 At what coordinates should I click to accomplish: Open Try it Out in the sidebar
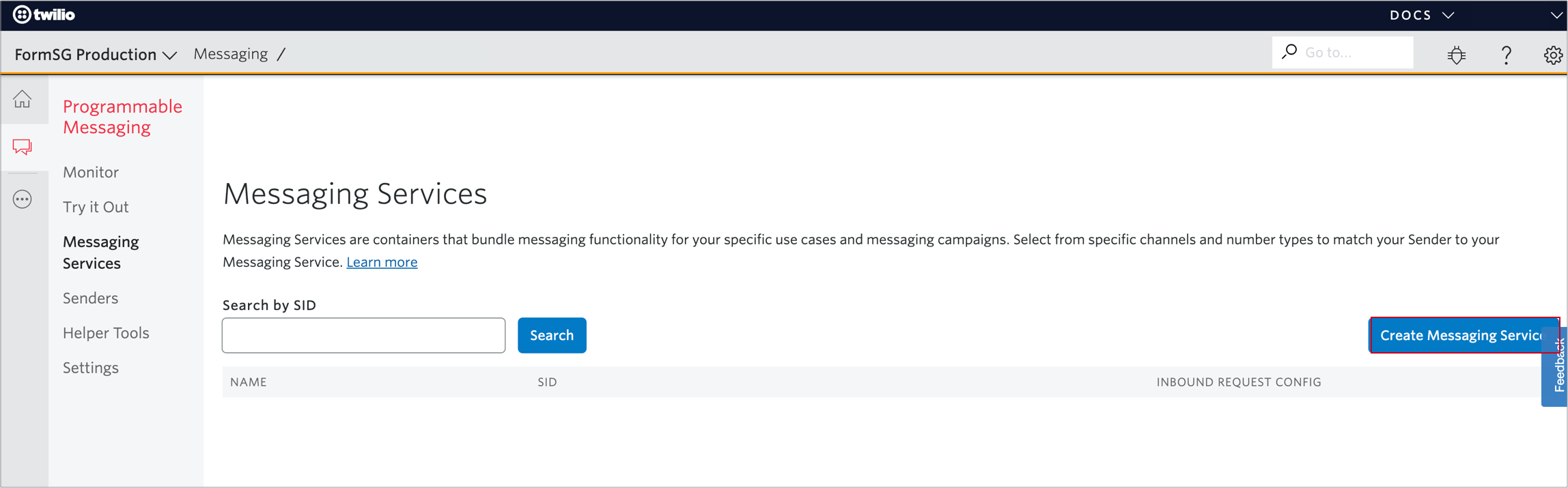click(x=96, y=207)
